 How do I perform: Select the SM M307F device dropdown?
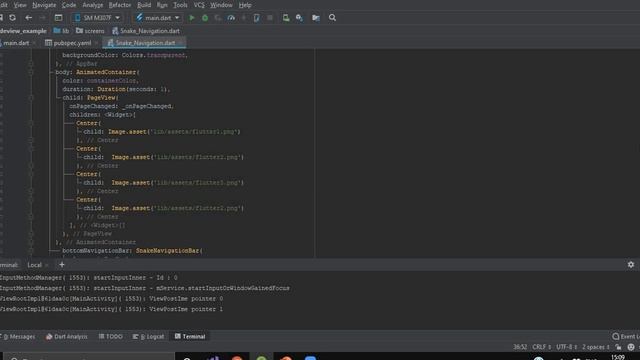[x=98, y=18]
